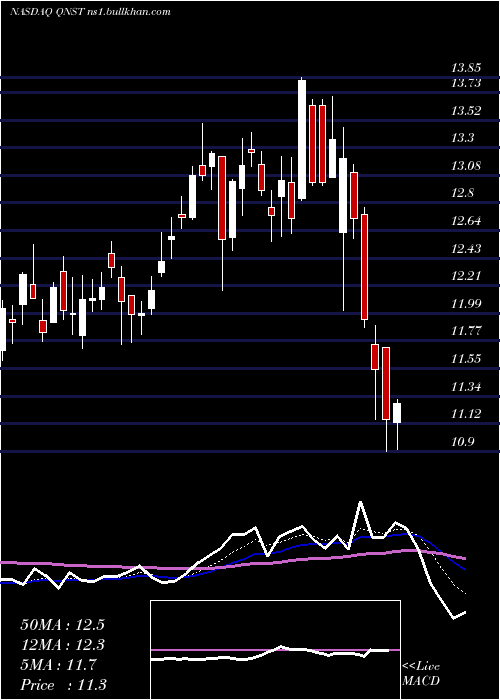This screenshot has height=700, width=500.
Task: Click the Live MACD label
Action: (x=421, y=673)
